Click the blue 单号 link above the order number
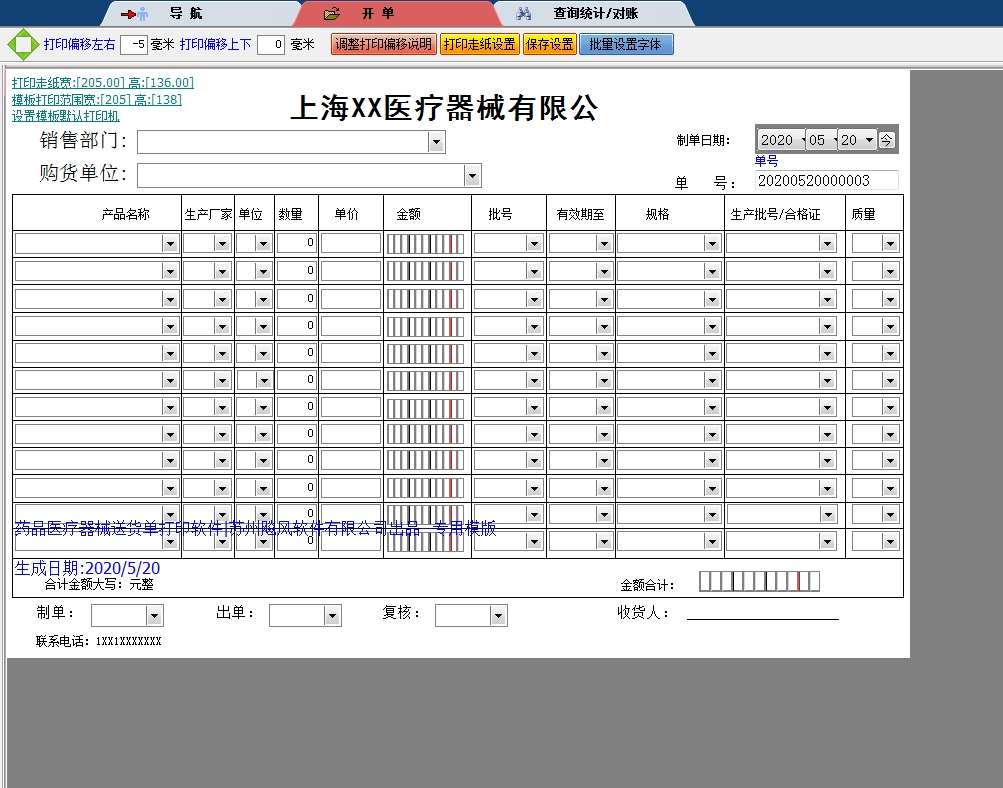1003x788 pixels. tap(767, 160)
